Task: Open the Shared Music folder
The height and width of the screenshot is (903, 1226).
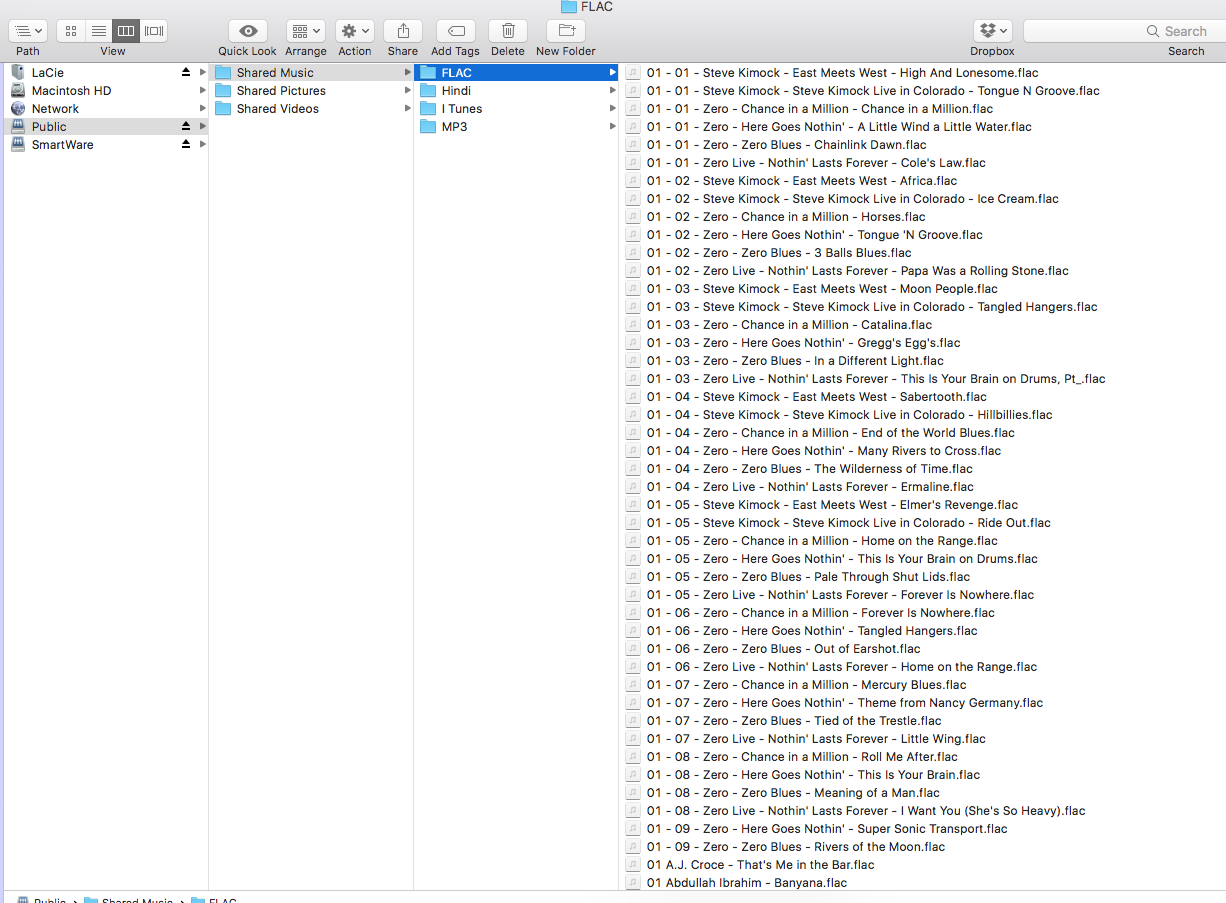Action: tap(311, 72)
